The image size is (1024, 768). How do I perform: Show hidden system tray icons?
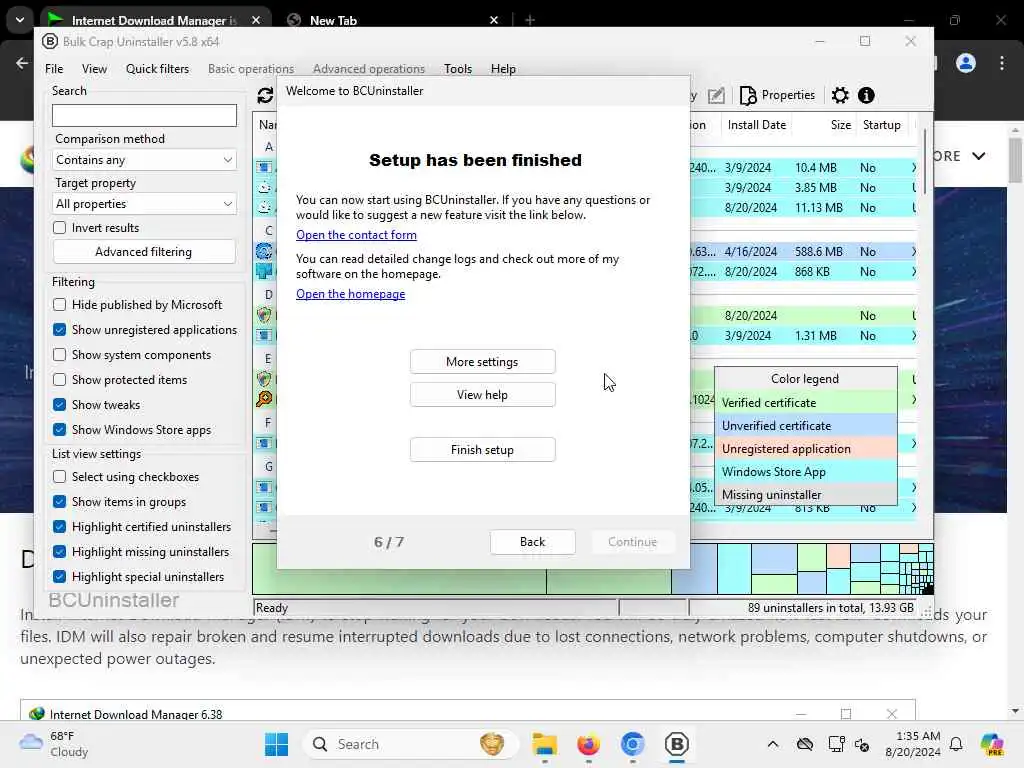[773, 744]
